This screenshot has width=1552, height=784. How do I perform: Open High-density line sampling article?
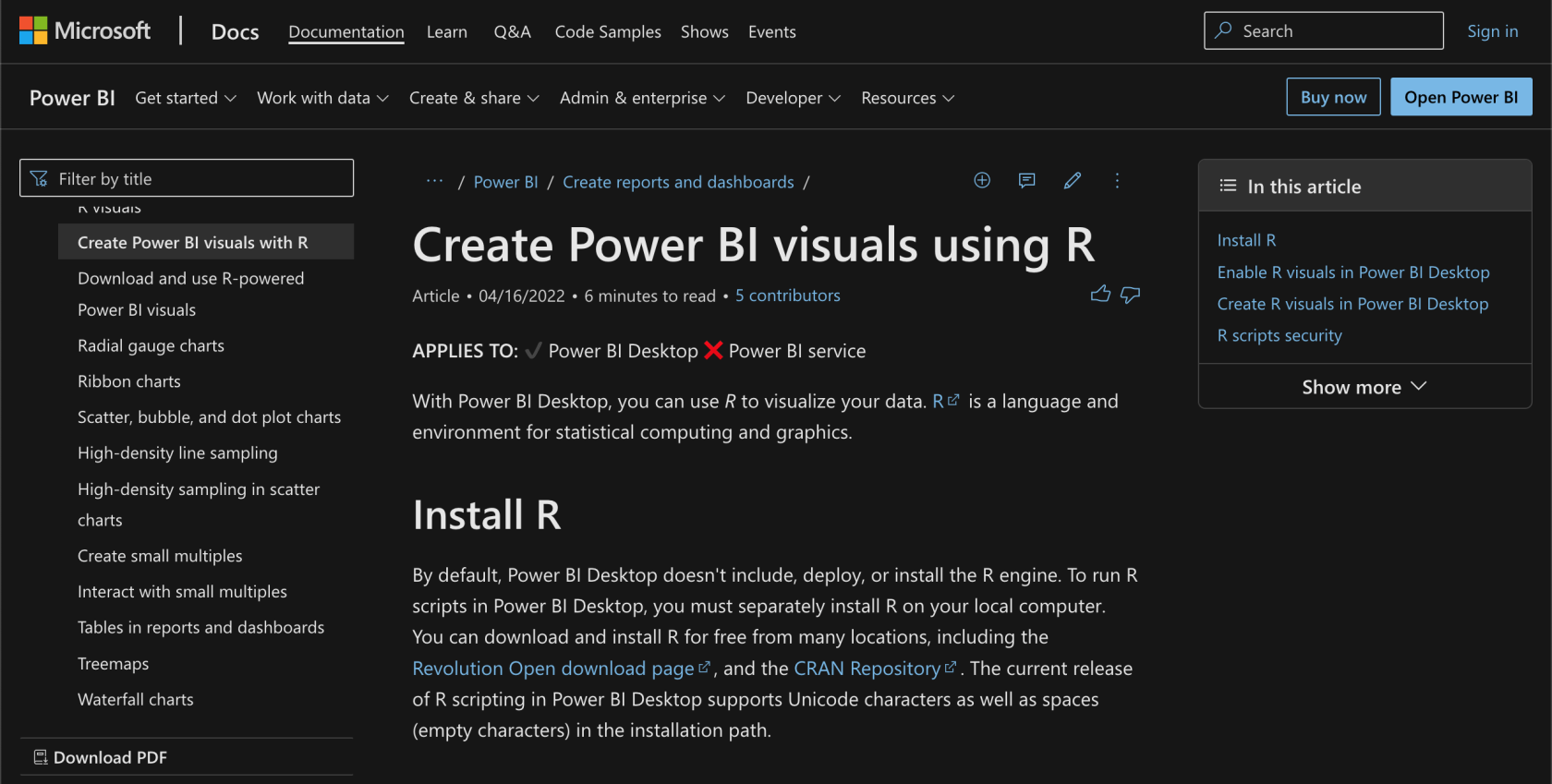(177, 452)
